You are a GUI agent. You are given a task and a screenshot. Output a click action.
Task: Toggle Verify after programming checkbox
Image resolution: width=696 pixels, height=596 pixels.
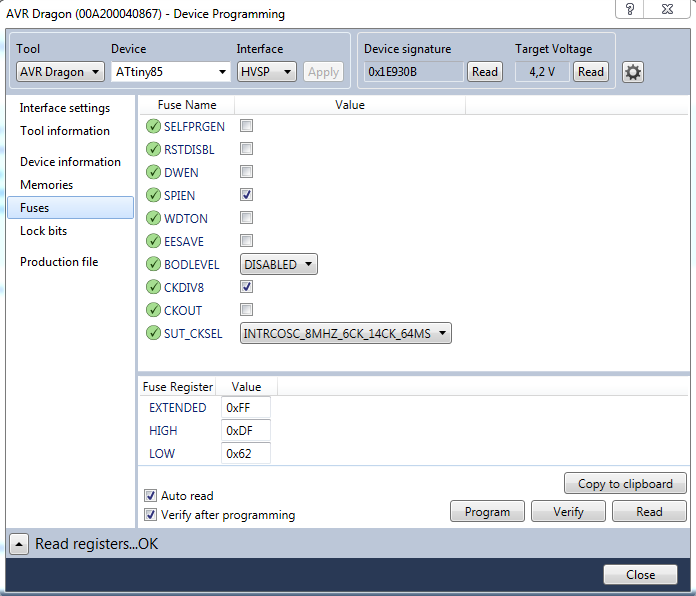tap(150, 515)
